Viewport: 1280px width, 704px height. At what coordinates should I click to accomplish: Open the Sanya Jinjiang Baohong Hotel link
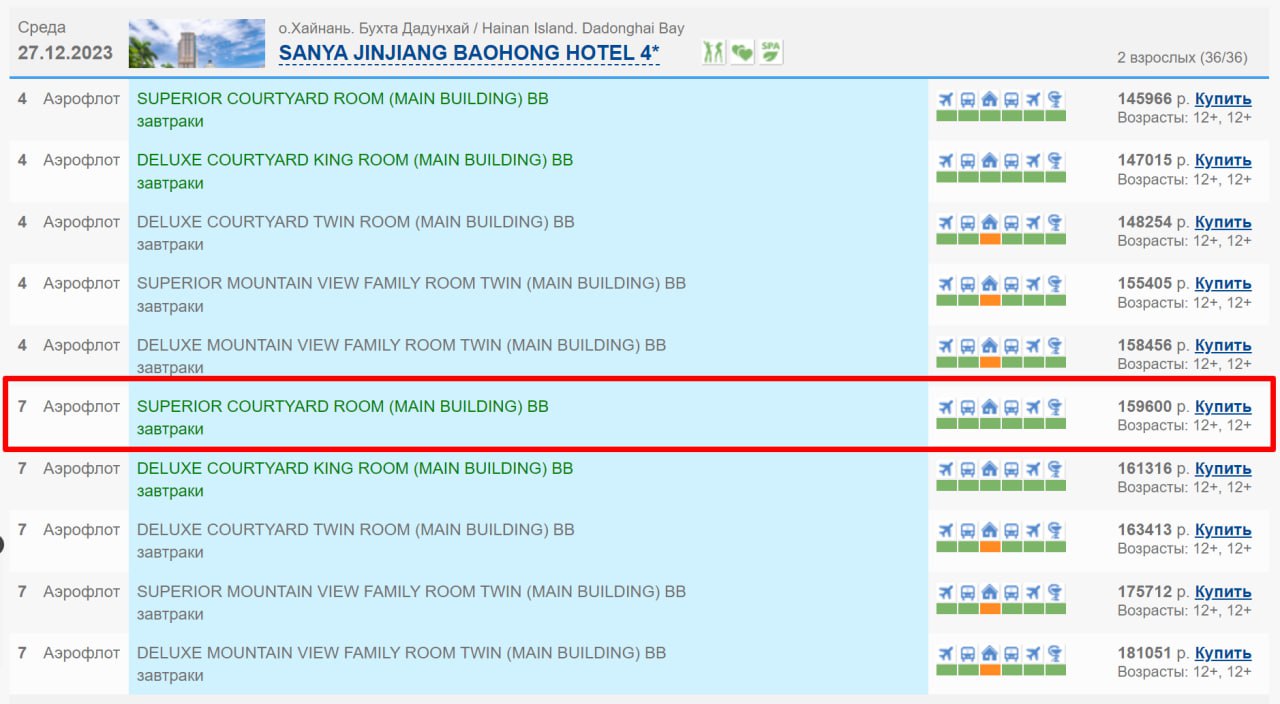(x=468, y=53)
